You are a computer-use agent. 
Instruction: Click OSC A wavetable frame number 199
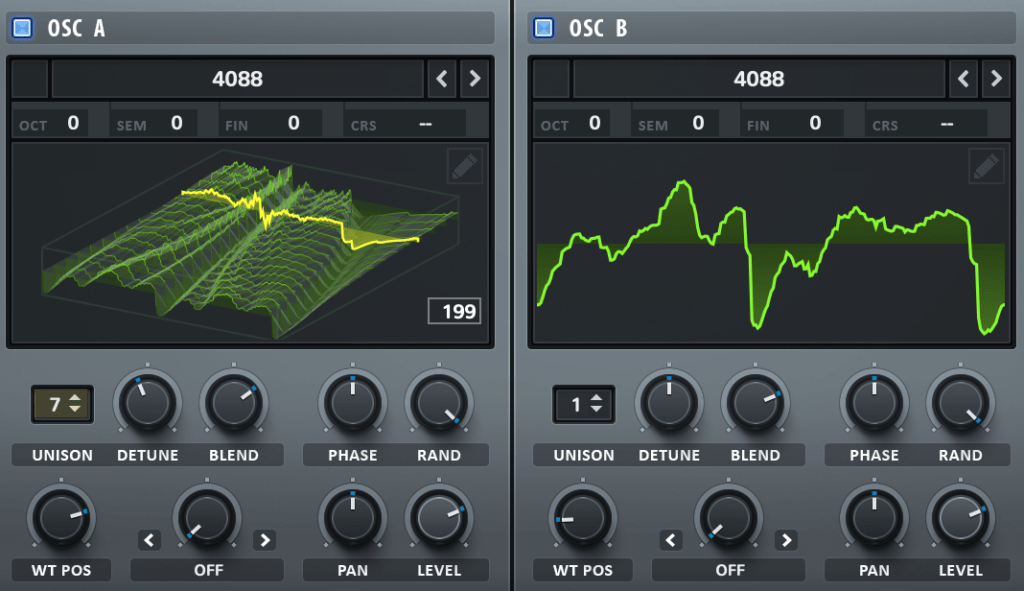tap(455, 311)
